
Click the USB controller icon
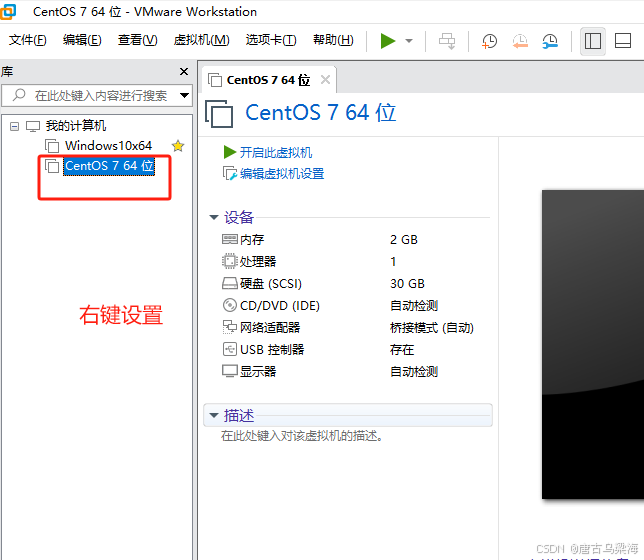(x=230, y=349)
